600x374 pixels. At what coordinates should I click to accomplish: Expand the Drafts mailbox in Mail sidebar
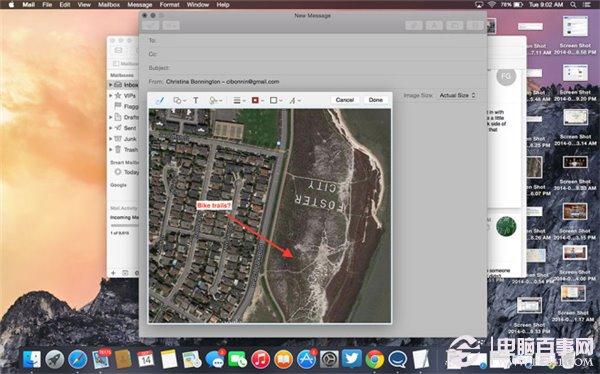(x=111, y=117)
